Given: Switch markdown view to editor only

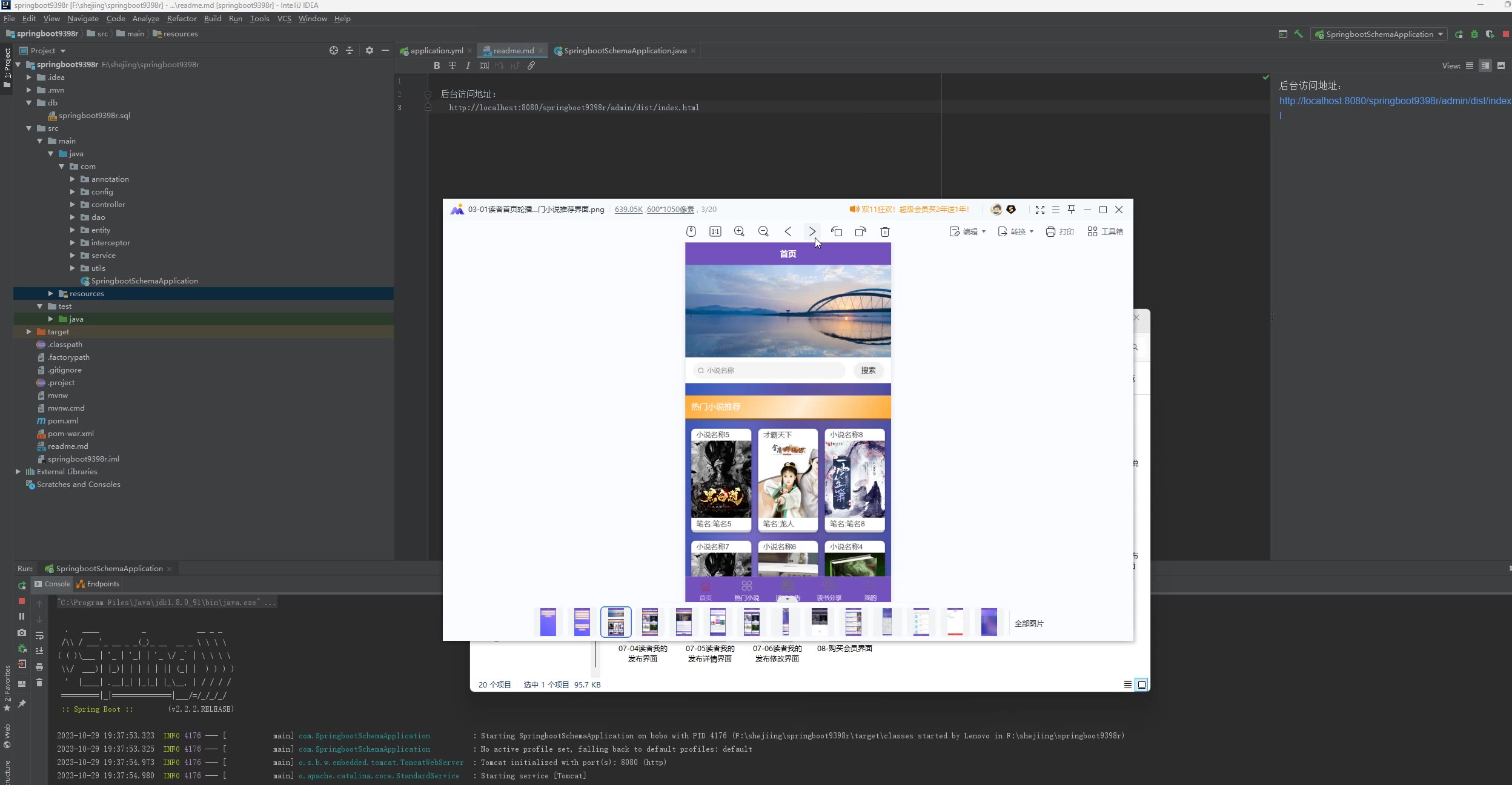Looking at the screenshot, I should [x=1470, y=65].
